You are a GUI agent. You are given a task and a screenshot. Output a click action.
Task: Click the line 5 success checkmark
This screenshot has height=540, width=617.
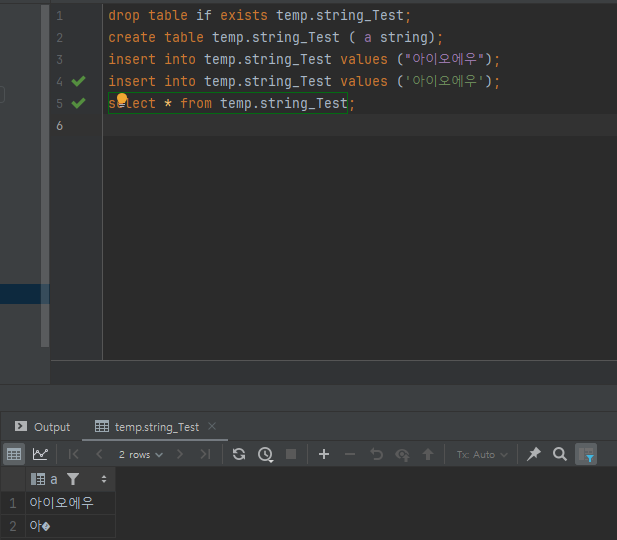coord(79,103)
